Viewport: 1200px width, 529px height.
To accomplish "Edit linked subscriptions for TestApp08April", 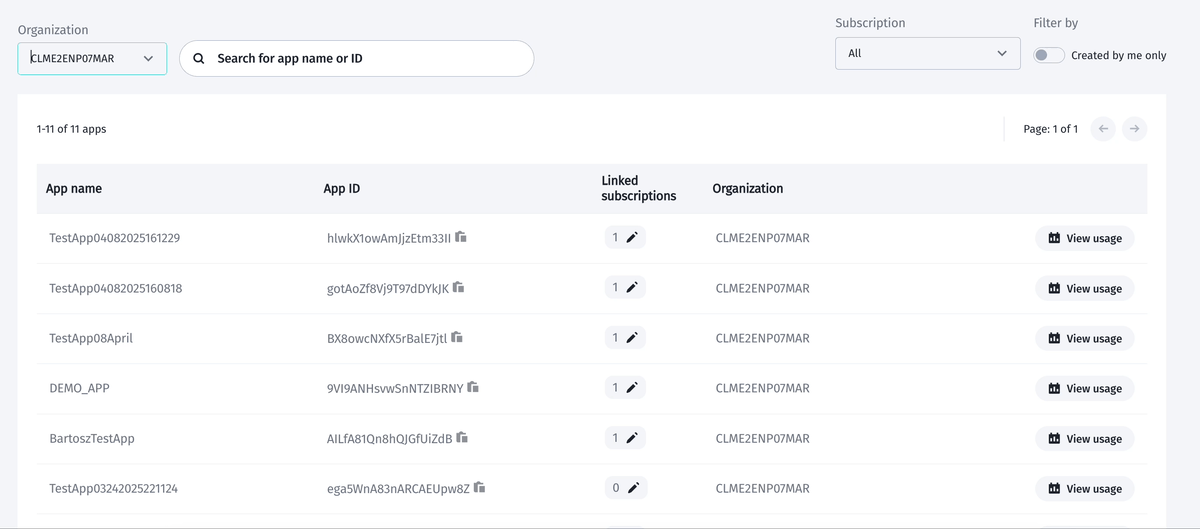I will point(632,338).
